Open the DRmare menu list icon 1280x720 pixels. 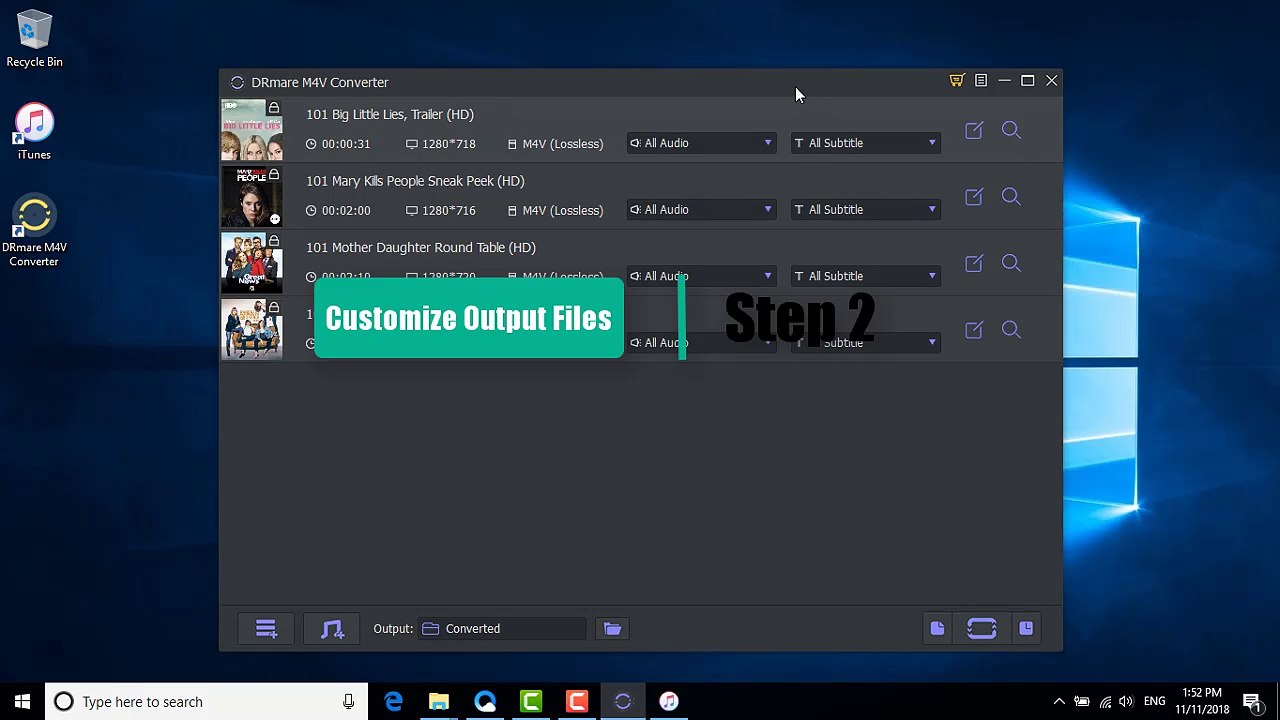pyautogui.click(x=981, y=81)
